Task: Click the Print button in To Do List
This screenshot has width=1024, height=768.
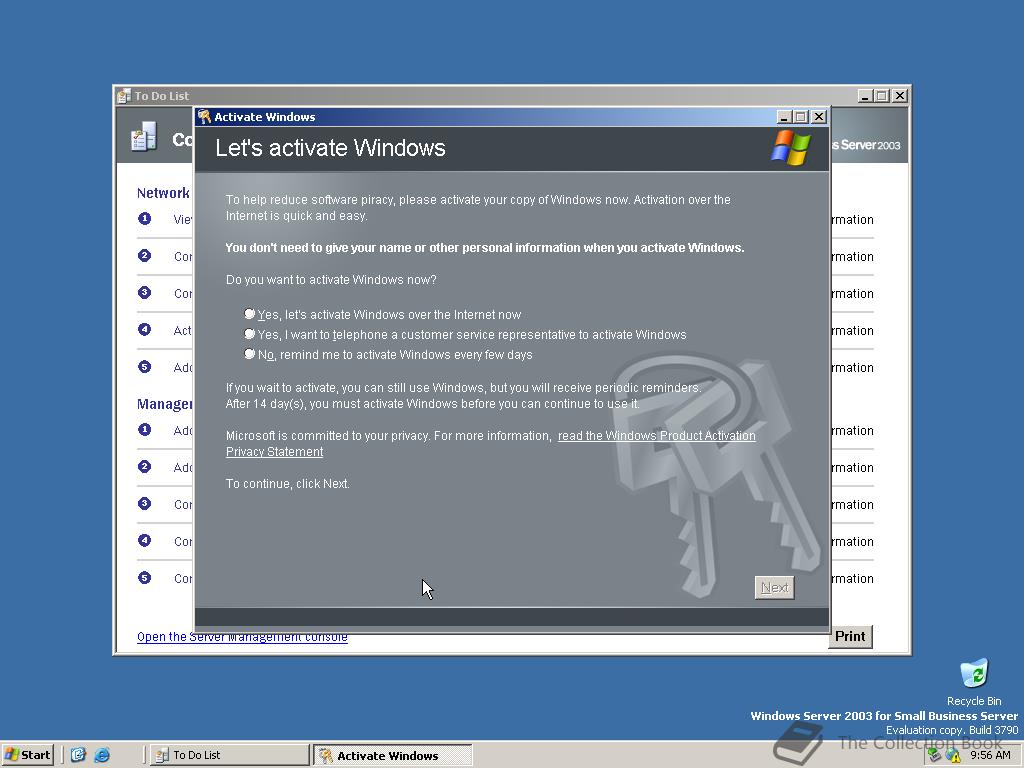Action: click(x=850, y=636)
